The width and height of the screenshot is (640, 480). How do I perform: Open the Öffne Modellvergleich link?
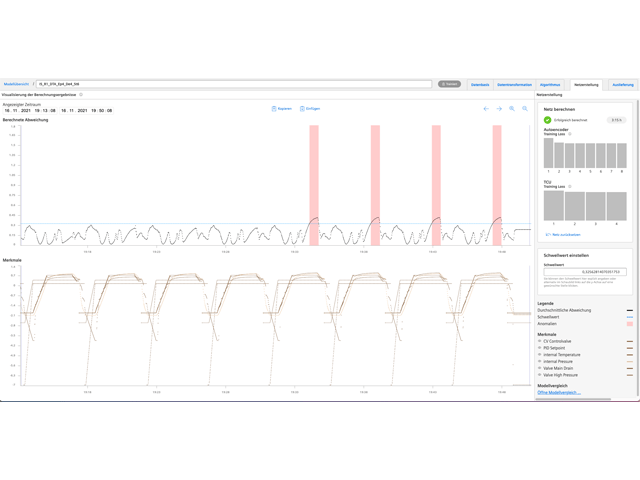pos(559,393)
